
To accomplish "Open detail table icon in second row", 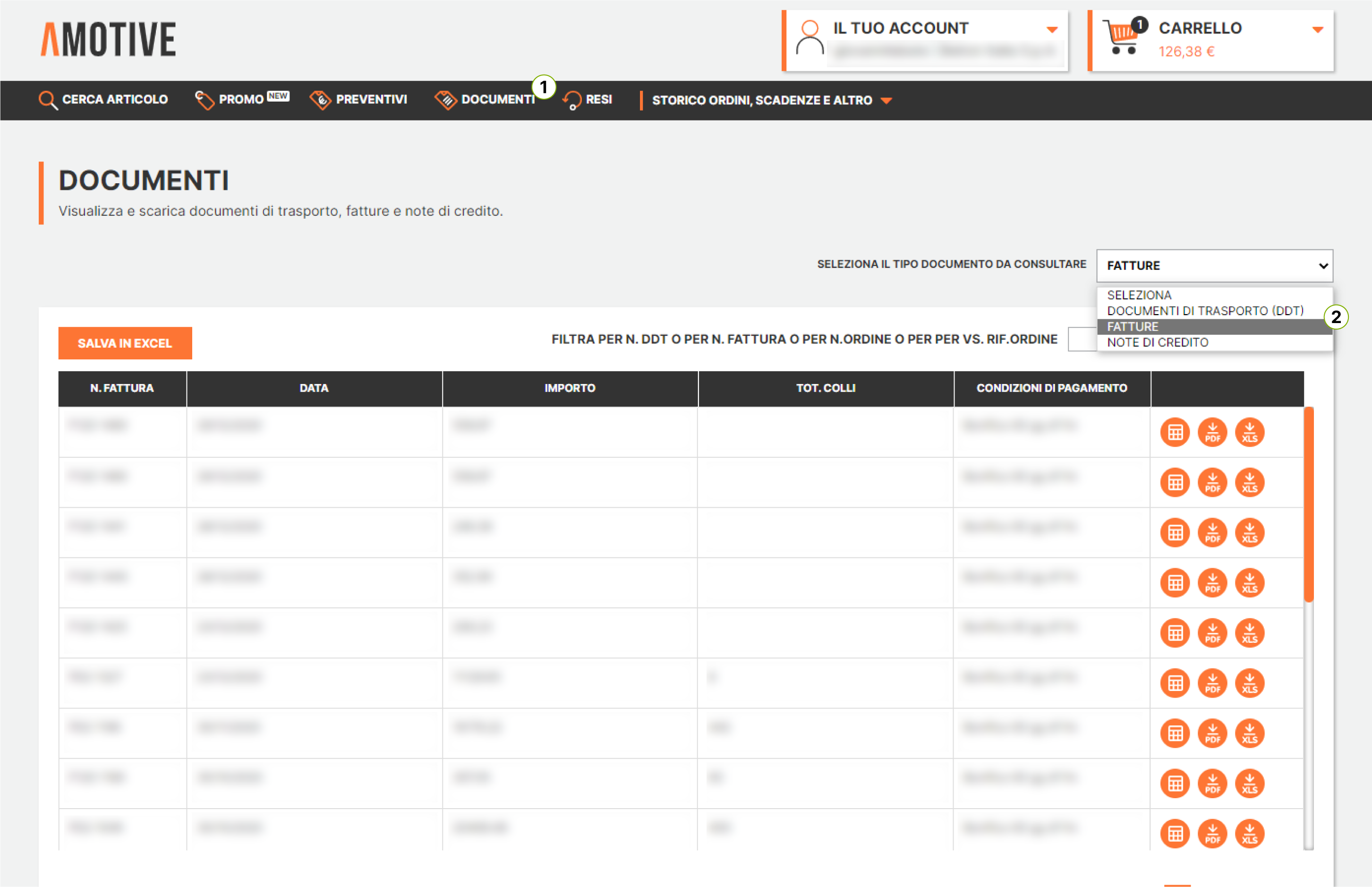I will 1175,482.
